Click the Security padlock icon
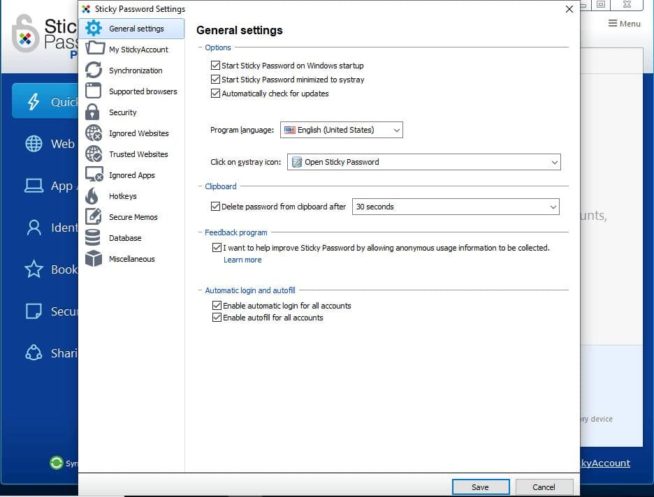This screenshot has height=497, width=654. pos(92,112)
